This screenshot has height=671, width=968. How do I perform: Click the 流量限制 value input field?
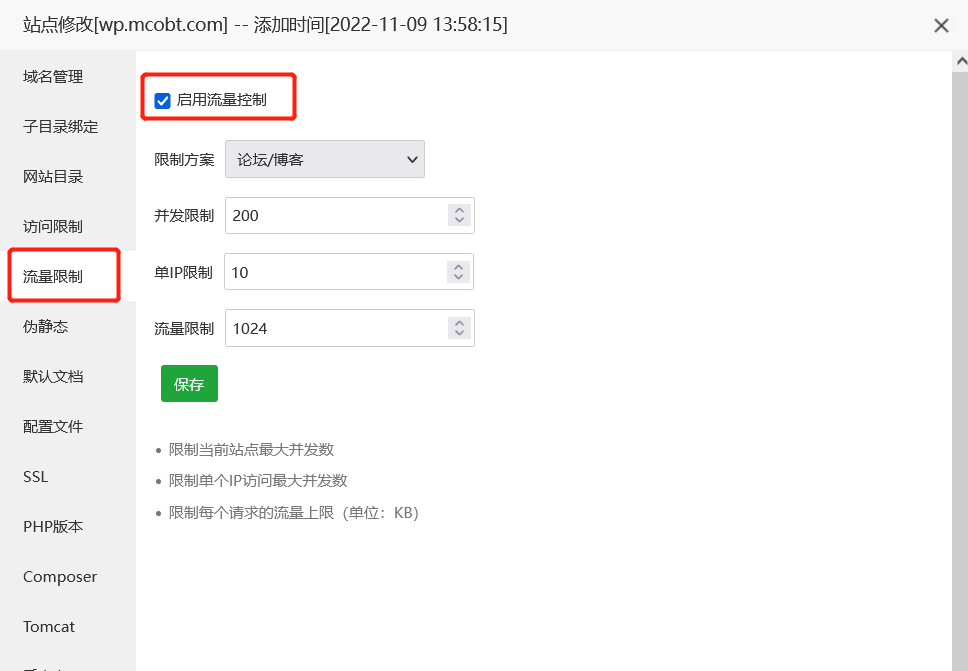point(335,328)
